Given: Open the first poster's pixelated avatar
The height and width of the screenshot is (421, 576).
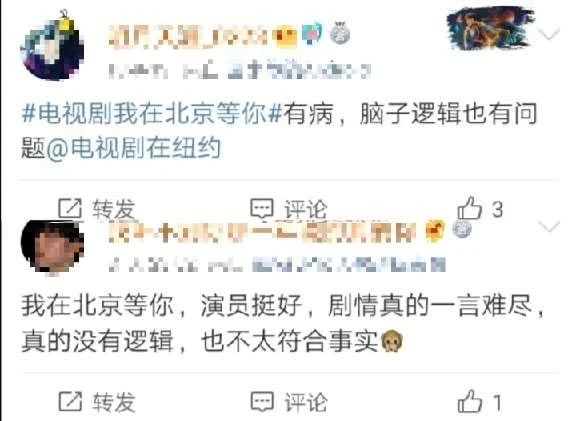Looking at the screenshot, I should tap(52, 46).
